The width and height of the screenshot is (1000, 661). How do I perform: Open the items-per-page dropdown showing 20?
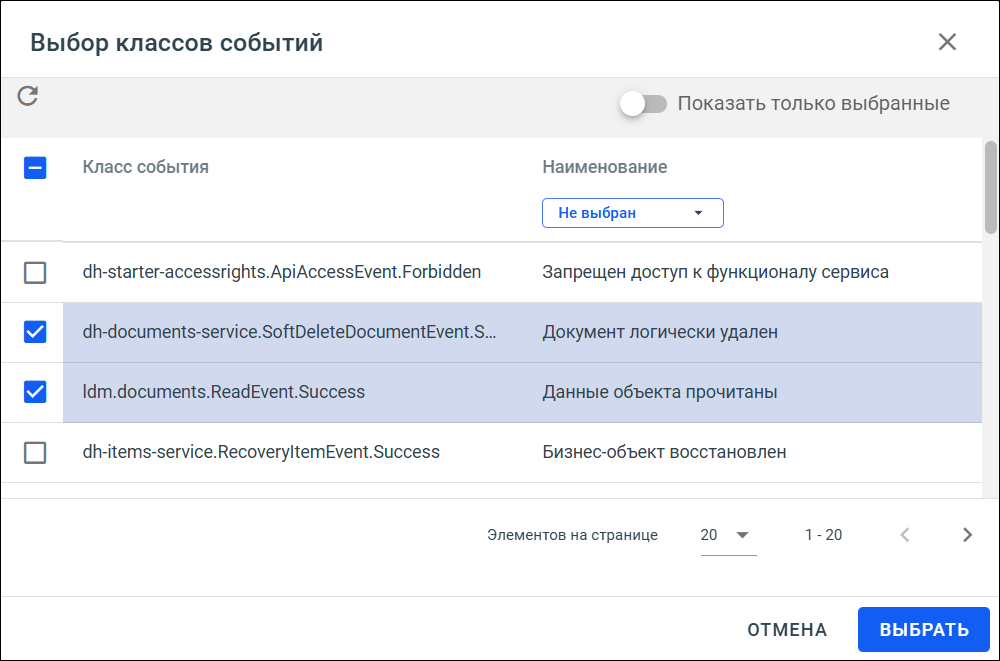728,535
